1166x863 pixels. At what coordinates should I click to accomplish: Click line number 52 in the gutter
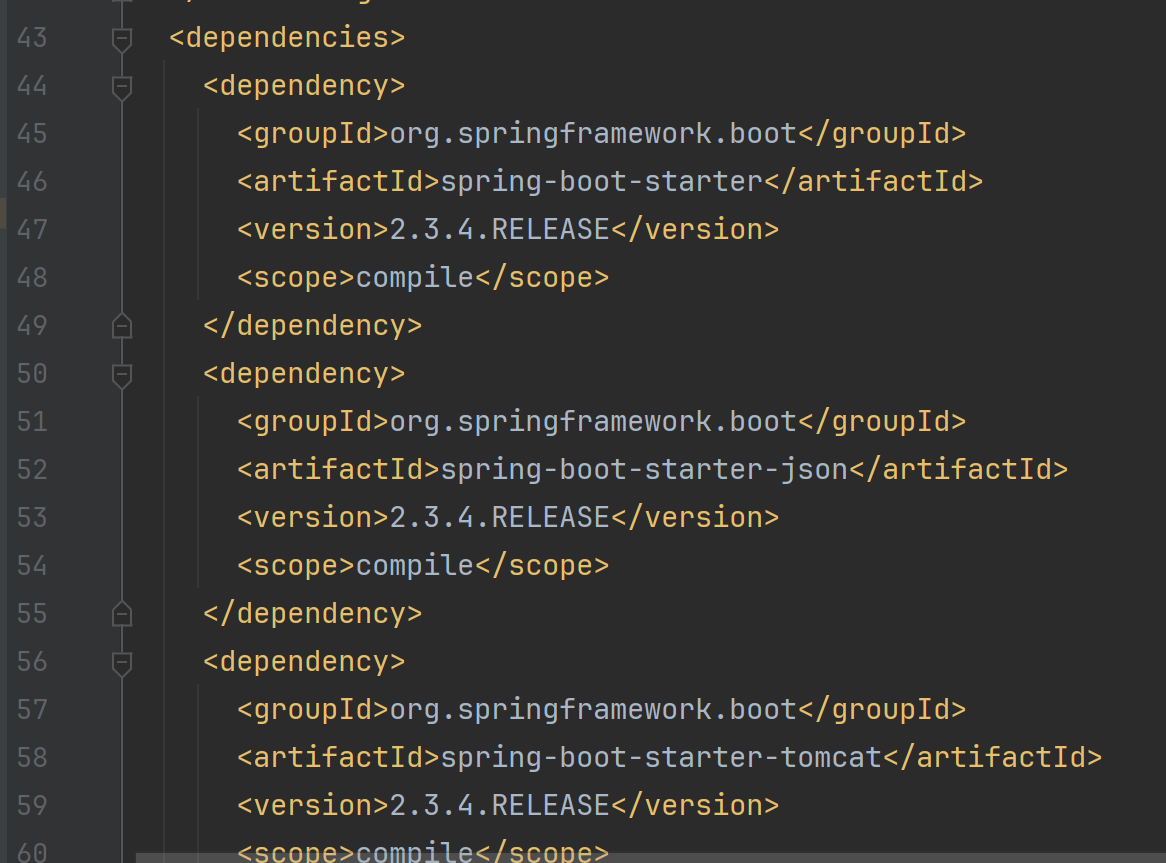tap(32, 470)
